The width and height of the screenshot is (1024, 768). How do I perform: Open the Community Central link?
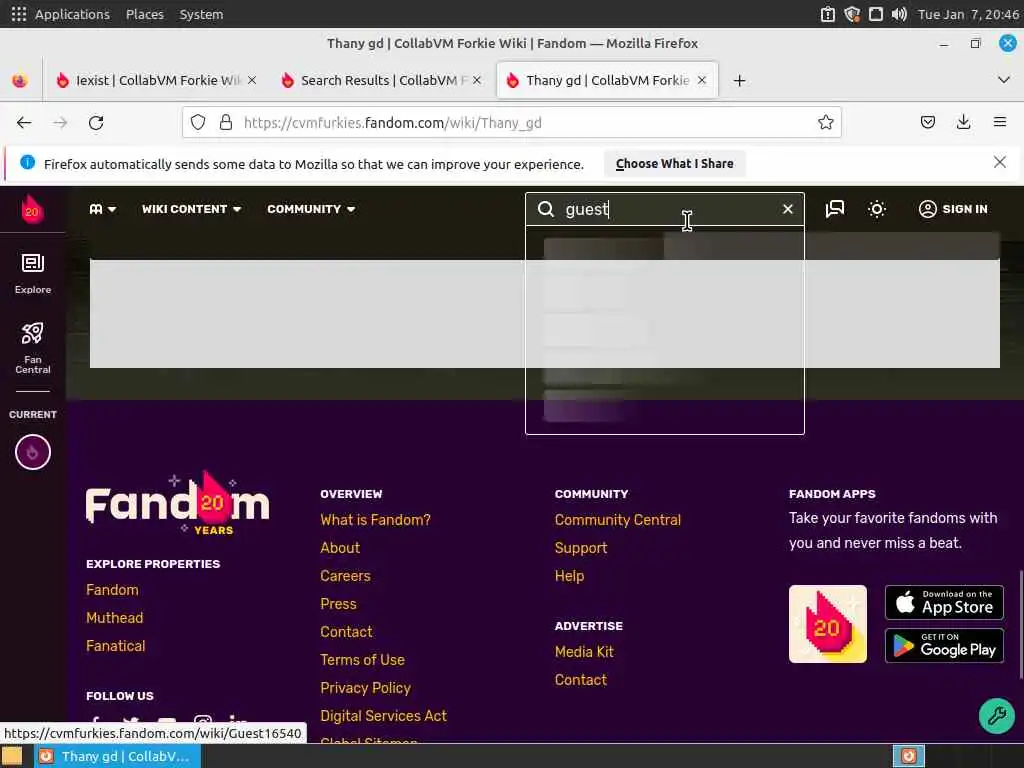click(618, 520)
